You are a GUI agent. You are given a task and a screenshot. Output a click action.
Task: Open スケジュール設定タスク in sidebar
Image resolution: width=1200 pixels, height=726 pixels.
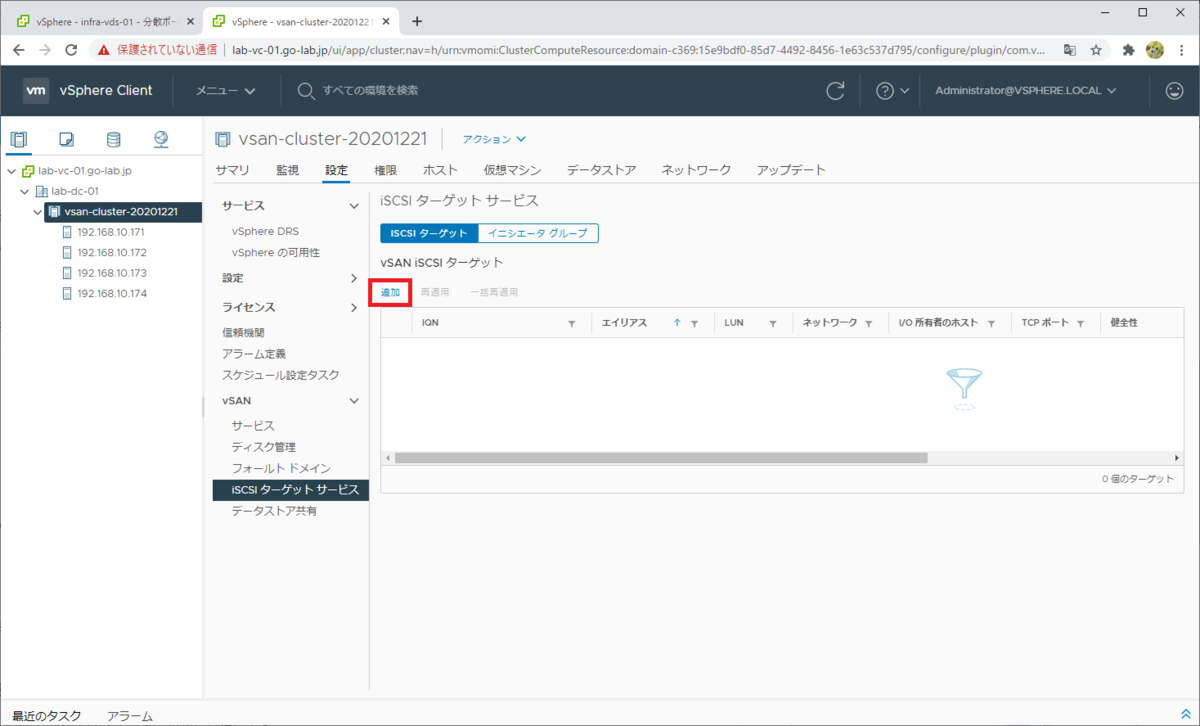pyautogui.click(x=280, y=375)
